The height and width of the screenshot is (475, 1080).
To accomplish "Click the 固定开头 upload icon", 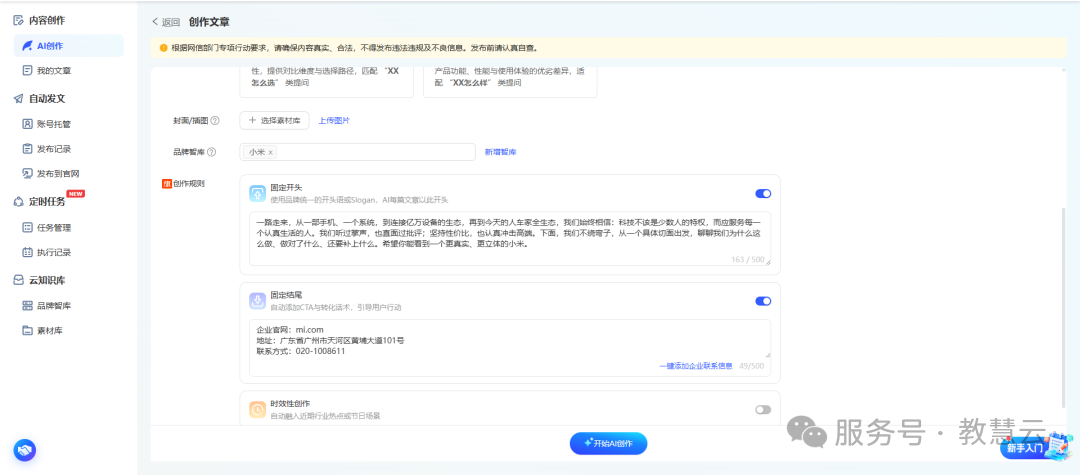I will coord(258,193).
